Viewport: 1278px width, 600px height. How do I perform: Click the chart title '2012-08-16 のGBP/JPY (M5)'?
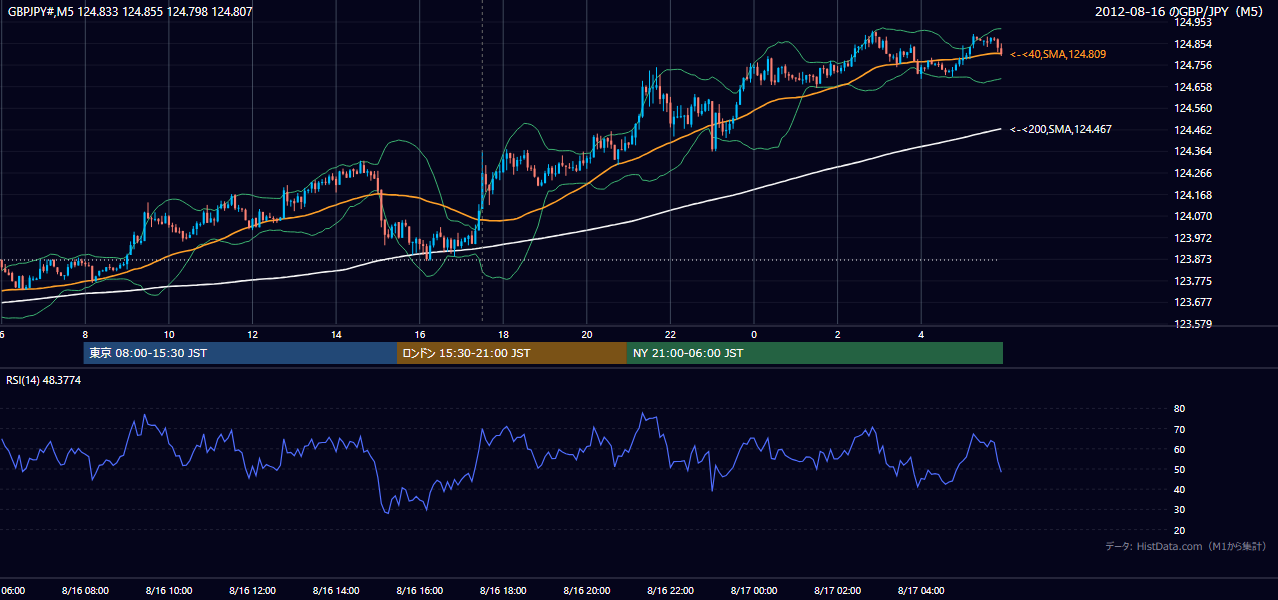[x=1181, y=12]
